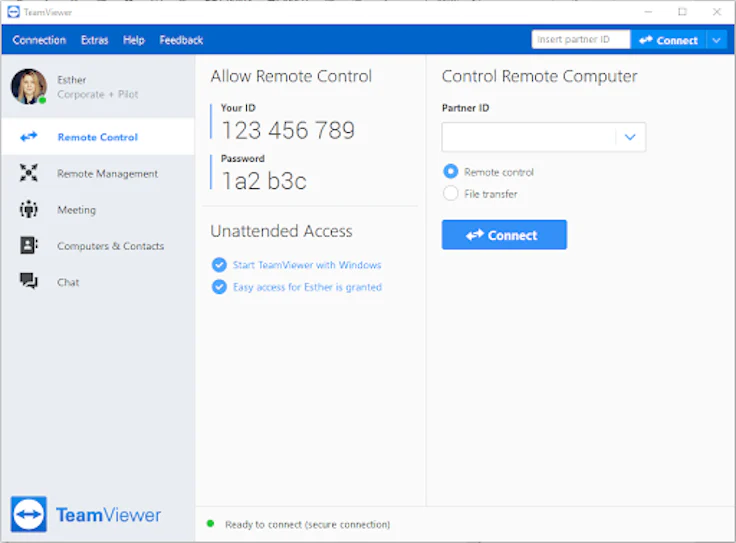Click the Control Remote Computer heading
736x543 pixels.
[539, 76]
